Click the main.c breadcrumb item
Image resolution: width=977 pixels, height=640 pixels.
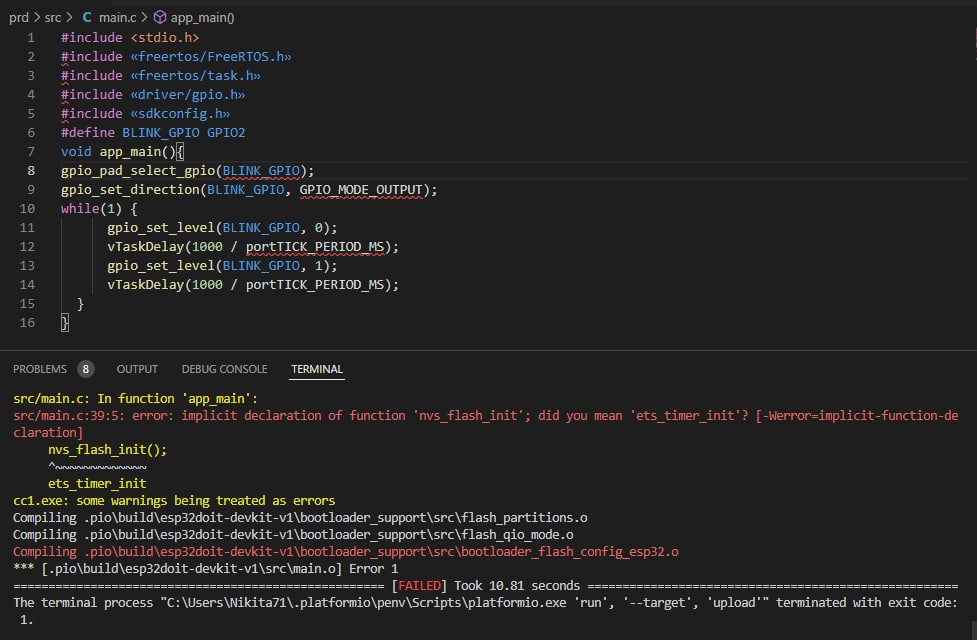(119, 17)
